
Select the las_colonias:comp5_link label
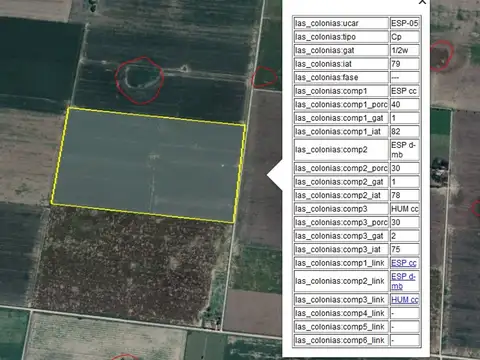(341, 327)
